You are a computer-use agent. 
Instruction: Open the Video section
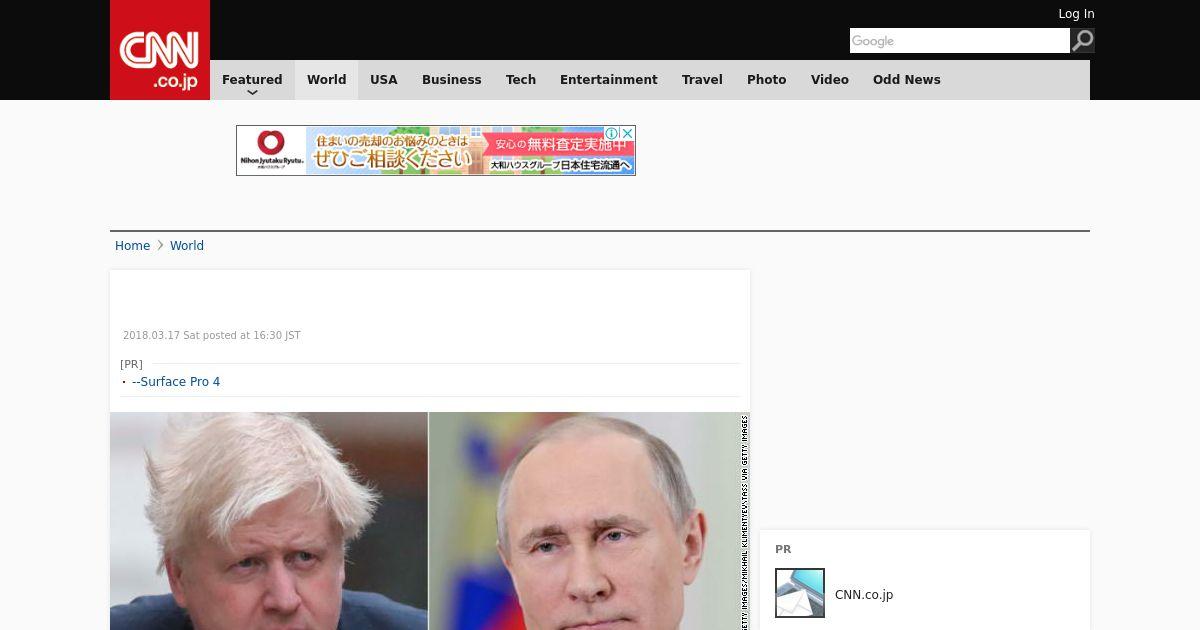(830, 80)
